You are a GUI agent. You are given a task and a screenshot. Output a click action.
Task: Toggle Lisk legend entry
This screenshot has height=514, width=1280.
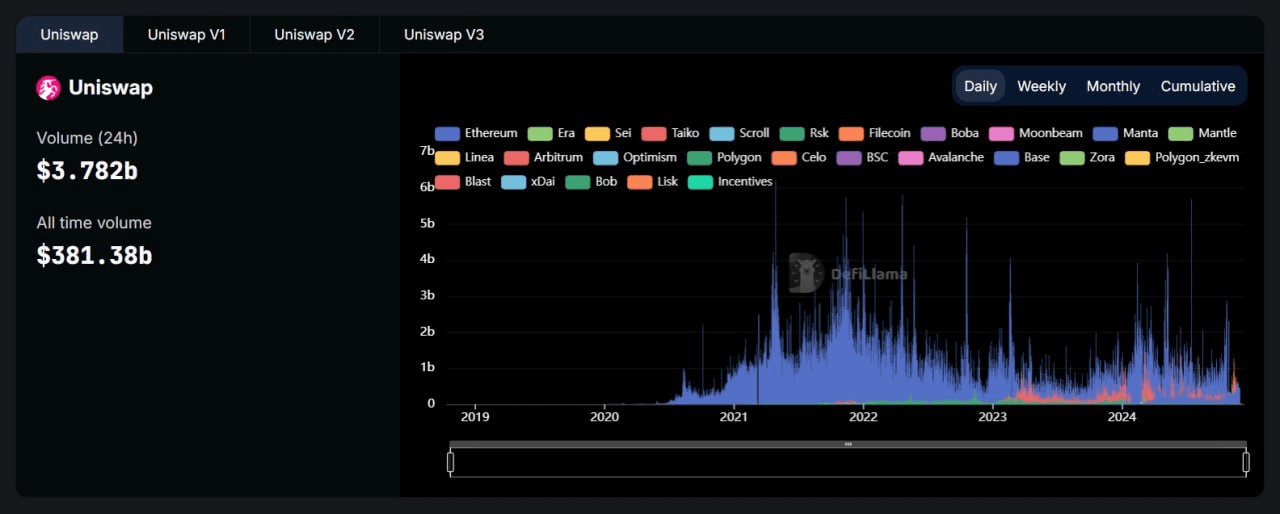point(653,181)
